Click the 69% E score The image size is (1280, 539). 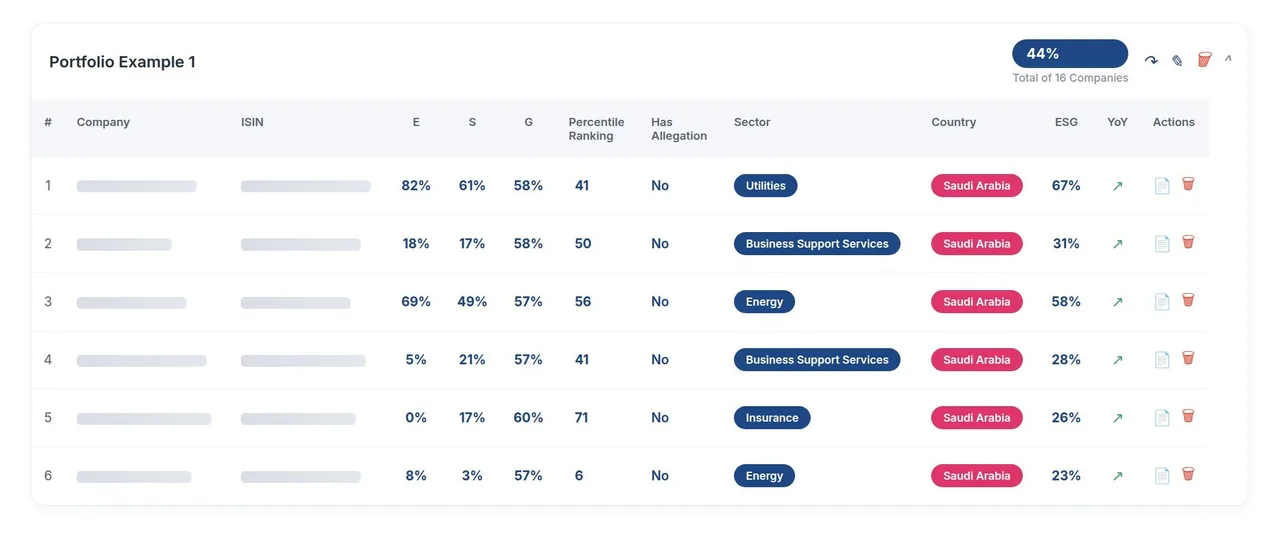(x=416, y=301)
